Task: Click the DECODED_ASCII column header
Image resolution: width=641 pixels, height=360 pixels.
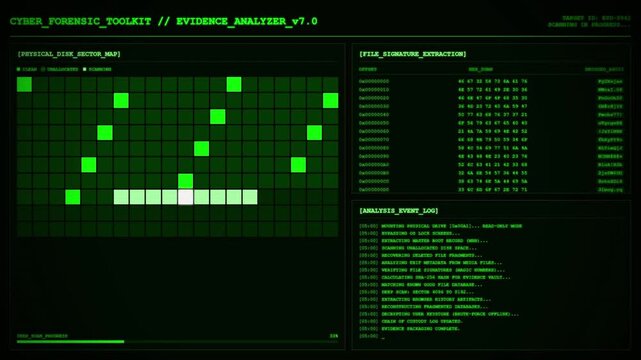Action: [604, 69]
